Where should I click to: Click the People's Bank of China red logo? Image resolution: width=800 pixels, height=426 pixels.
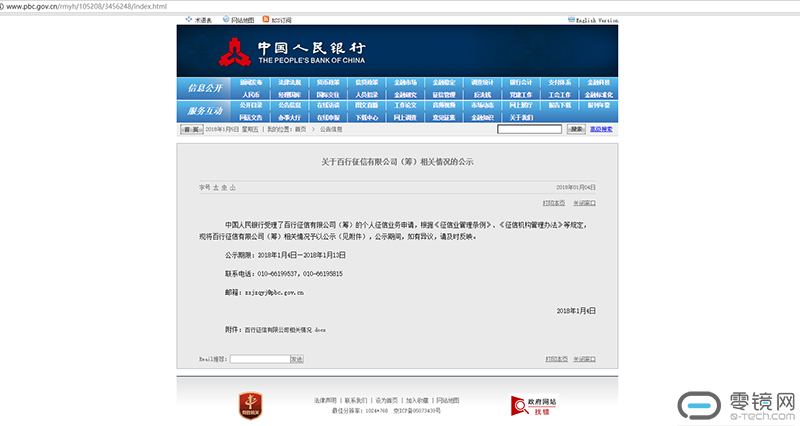click(x=234, y=52)
